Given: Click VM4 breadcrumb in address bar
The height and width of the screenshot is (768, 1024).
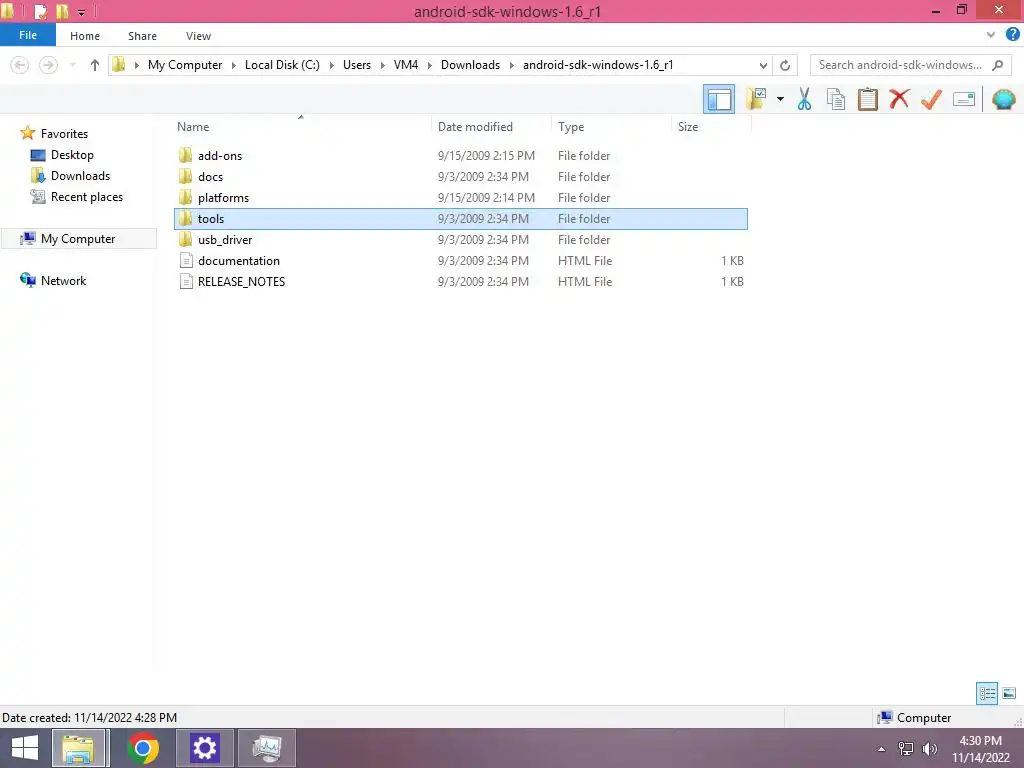Looking at the screenshot, I should click(x=406, y=65).
